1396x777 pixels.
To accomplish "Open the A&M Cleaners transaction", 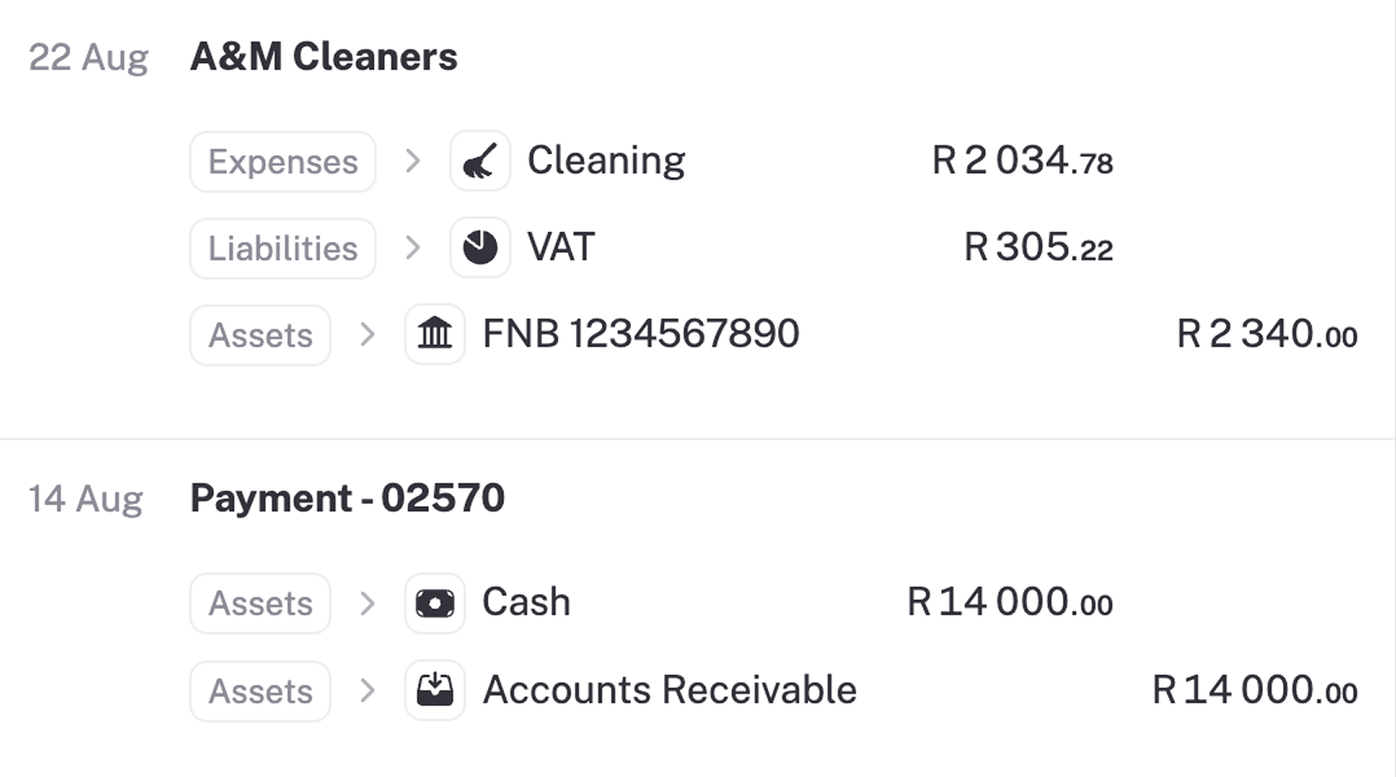I will [323, 57].
